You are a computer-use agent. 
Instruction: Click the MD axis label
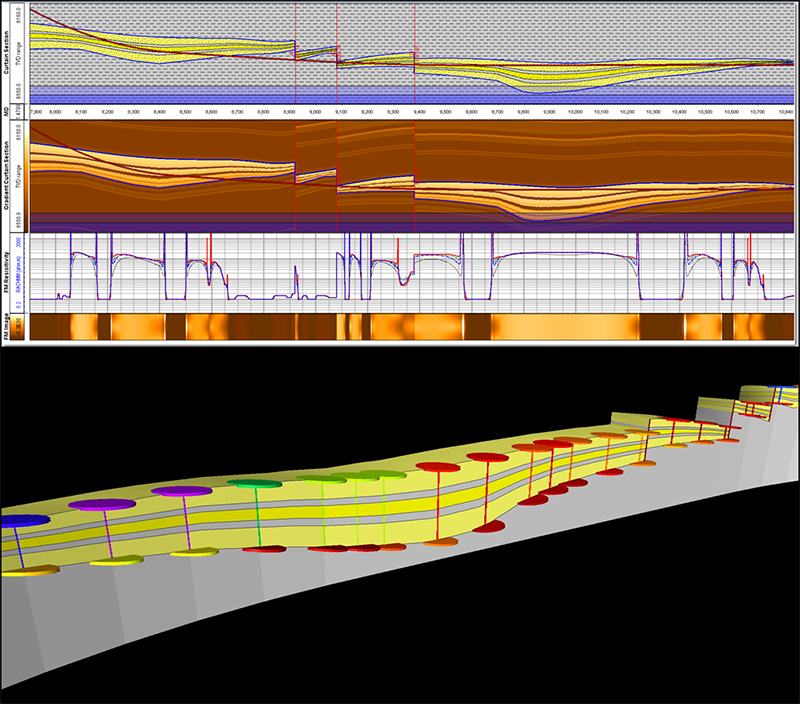(x=7, y=114)
